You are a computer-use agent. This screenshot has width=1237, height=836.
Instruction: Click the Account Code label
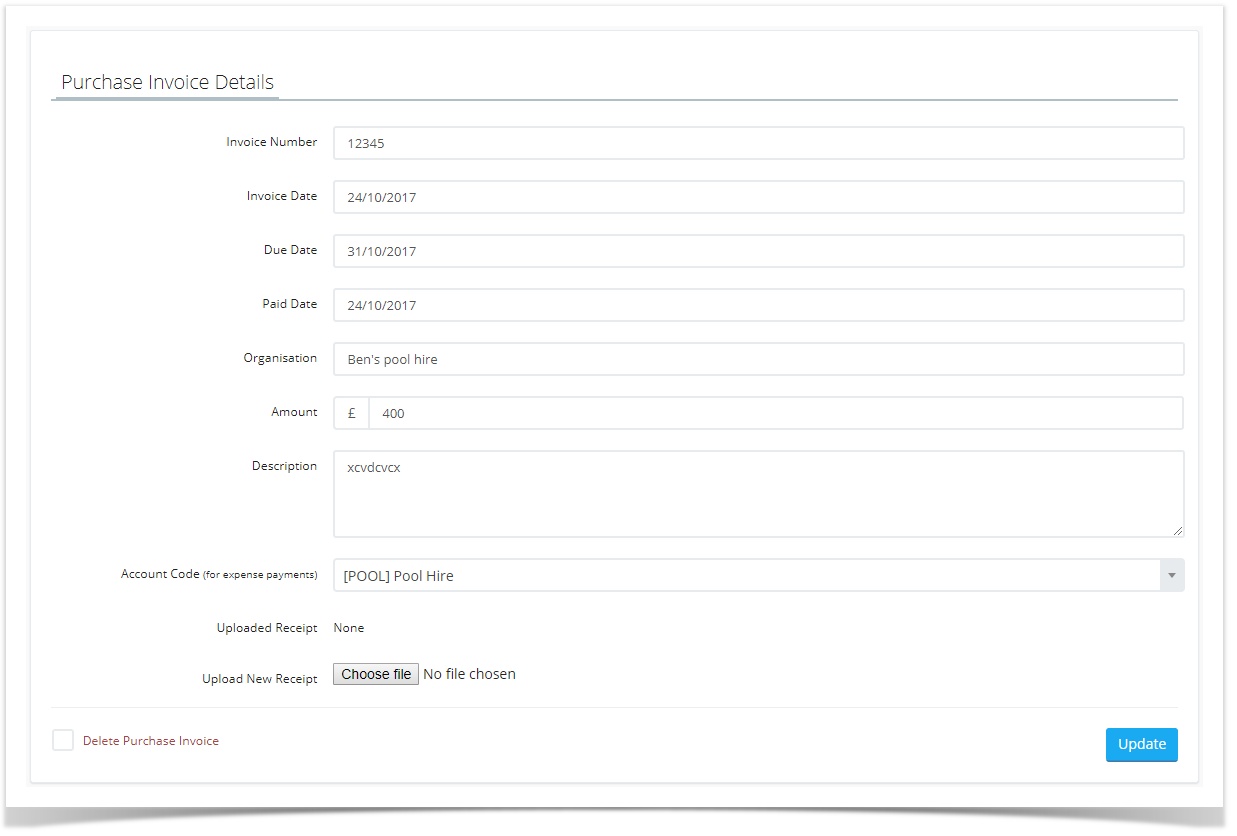[x=219, y=575]
